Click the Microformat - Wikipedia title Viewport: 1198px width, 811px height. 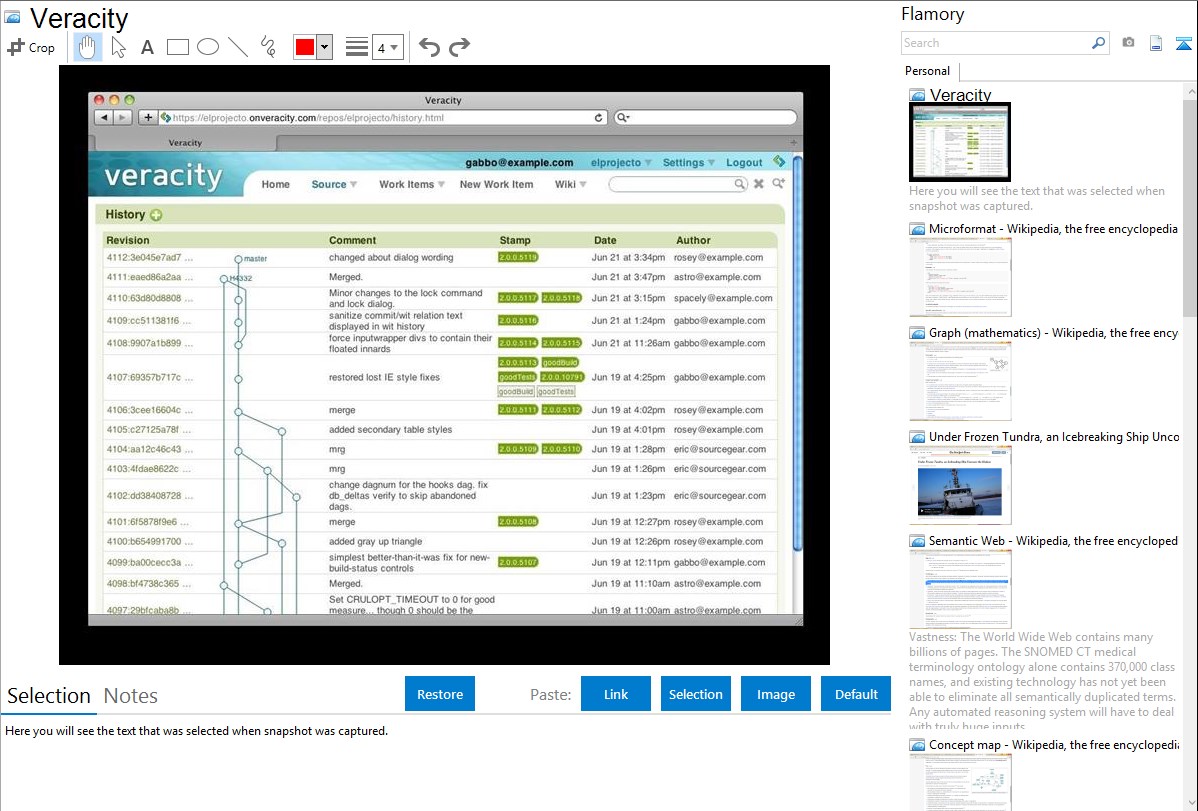(x=1053, y=229)
